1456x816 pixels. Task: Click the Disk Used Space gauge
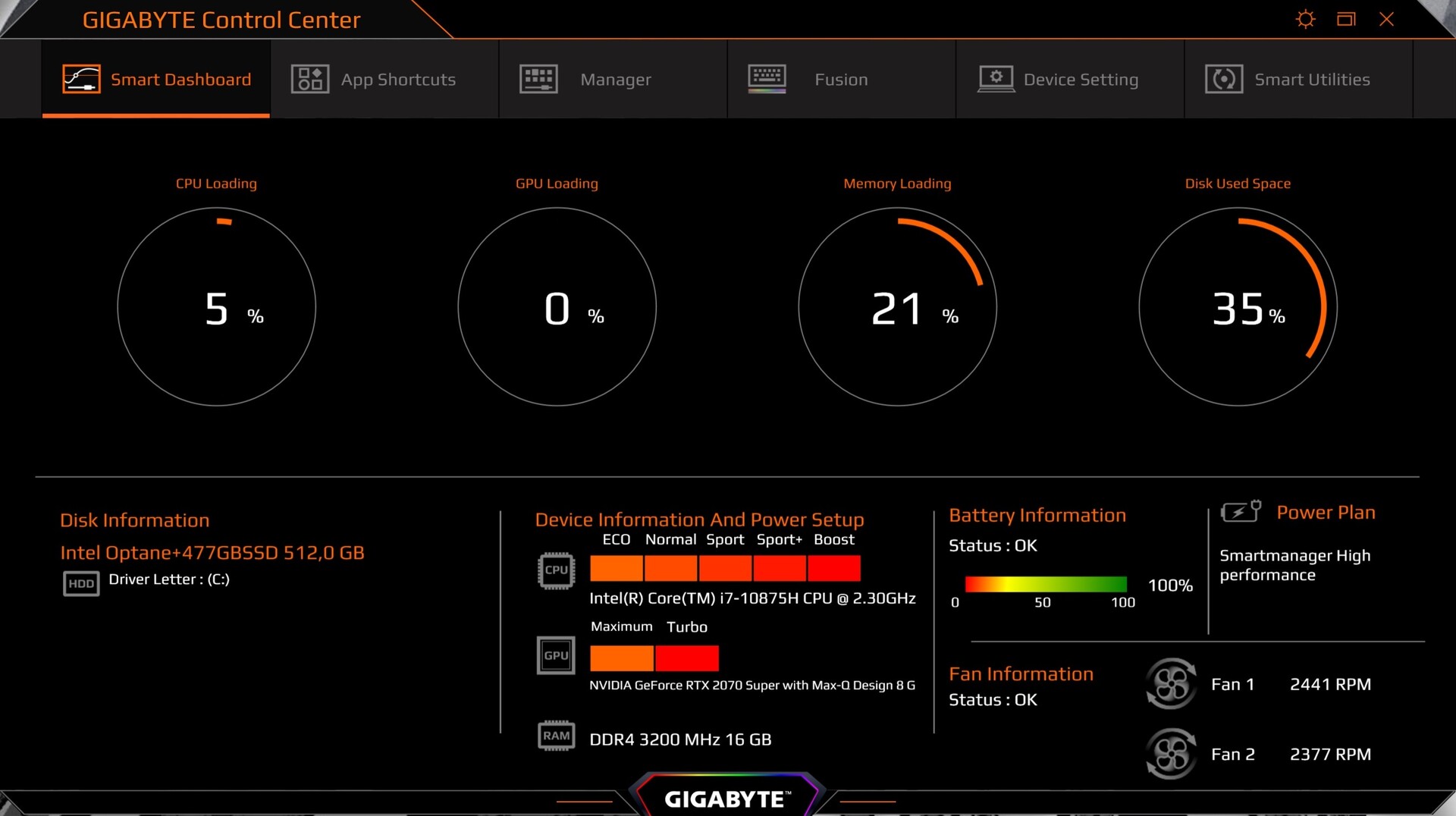[x=1238, y=307]
